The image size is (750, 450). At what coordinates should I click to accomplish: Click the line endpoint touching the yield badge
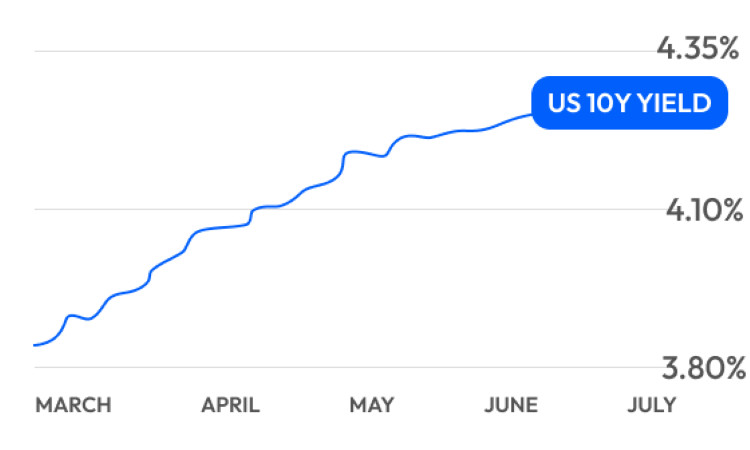529,115
